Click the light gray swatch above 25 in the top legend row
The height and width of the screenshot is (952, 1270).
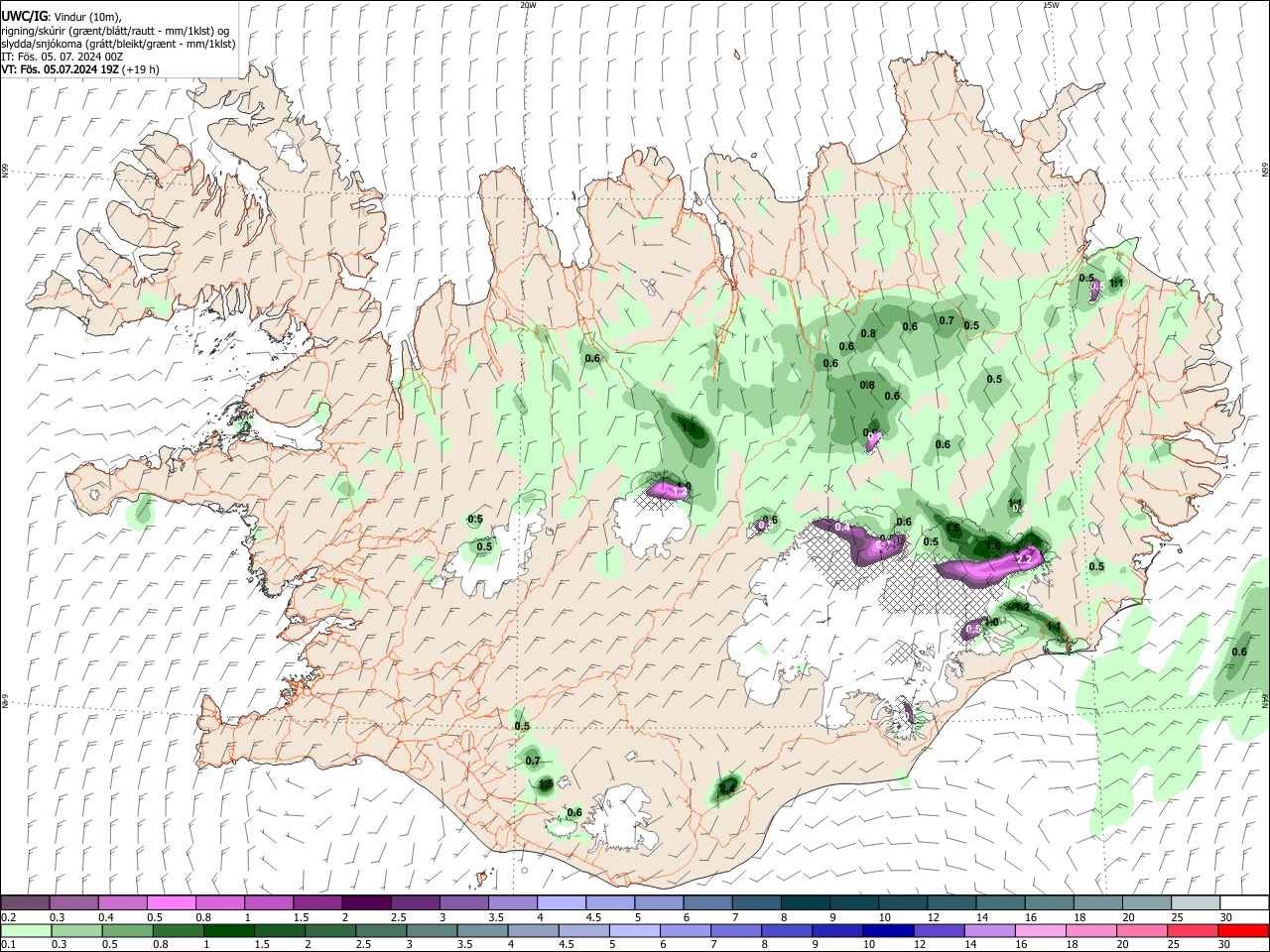tap(1195, 903)
